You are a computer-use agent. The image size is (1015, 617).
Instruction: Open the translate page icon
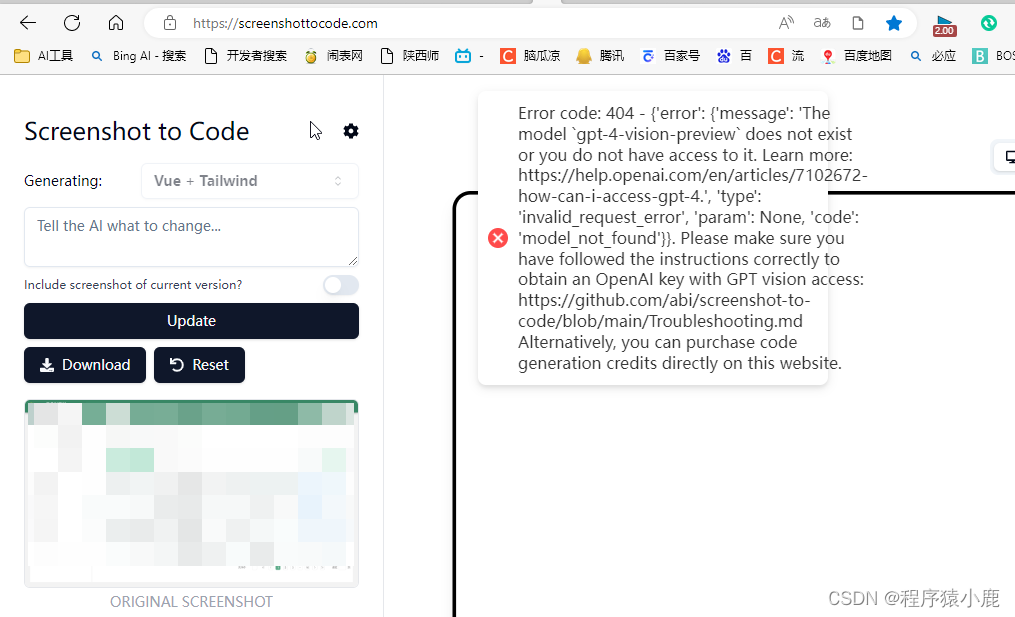[x=822, y=23]
